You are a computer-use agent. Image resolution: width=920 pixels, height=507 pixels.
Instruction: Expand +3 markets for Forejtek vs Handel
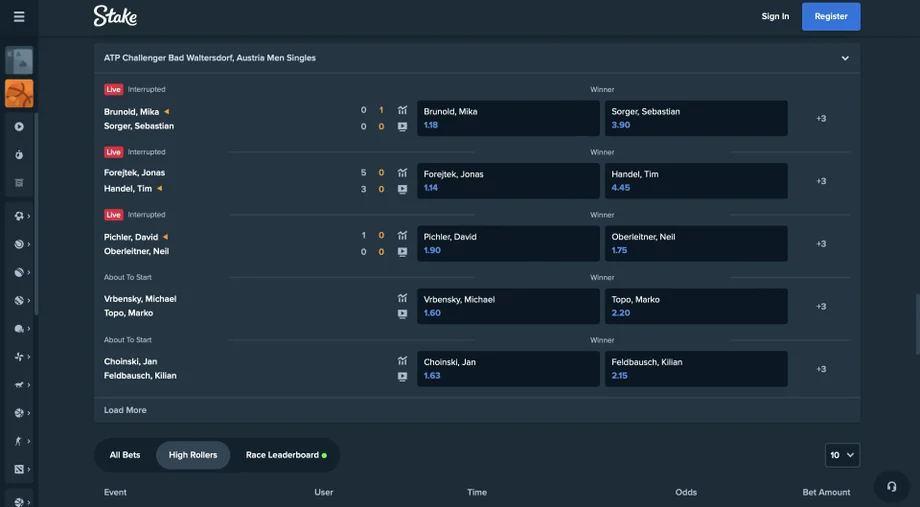tap(821, 181)
